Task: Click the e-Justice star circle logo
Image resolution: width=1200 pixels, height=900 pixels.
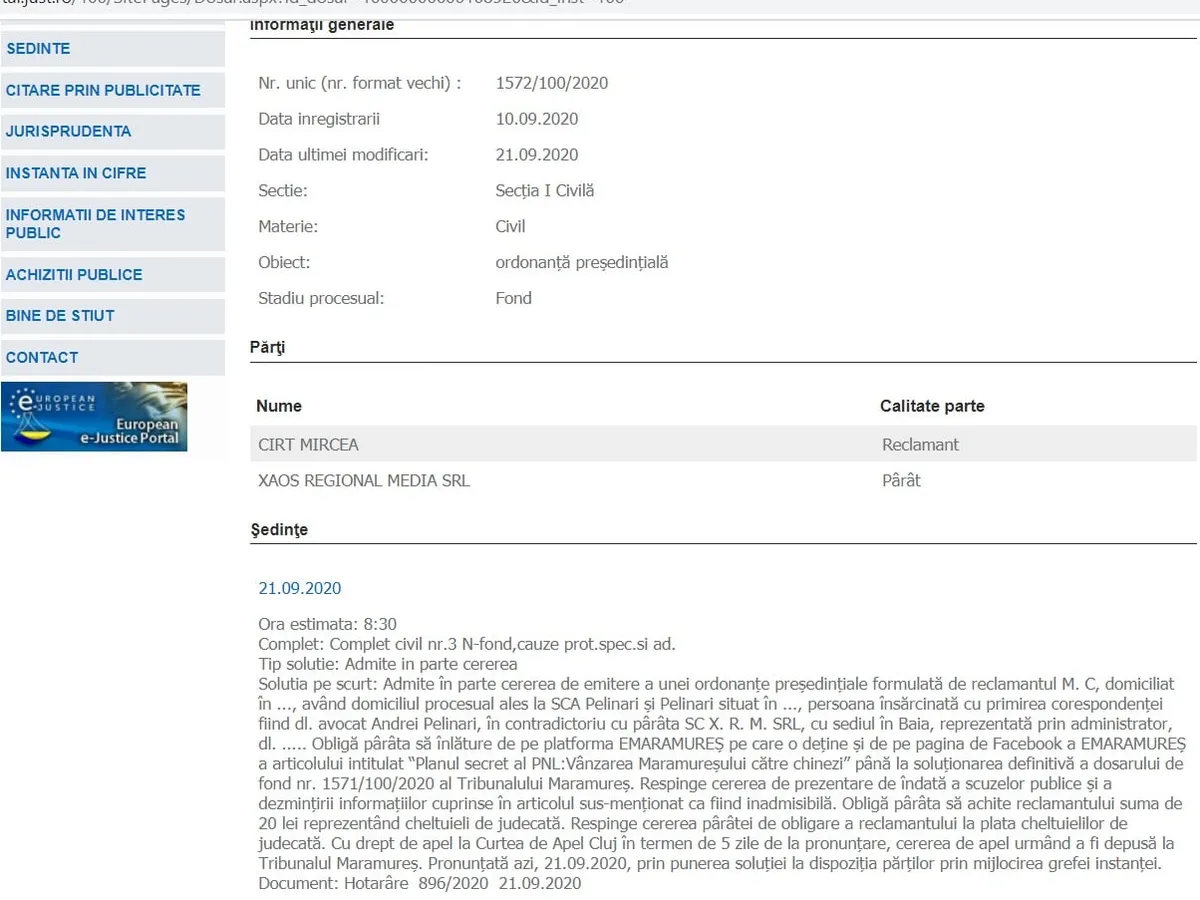Action: 23,404
